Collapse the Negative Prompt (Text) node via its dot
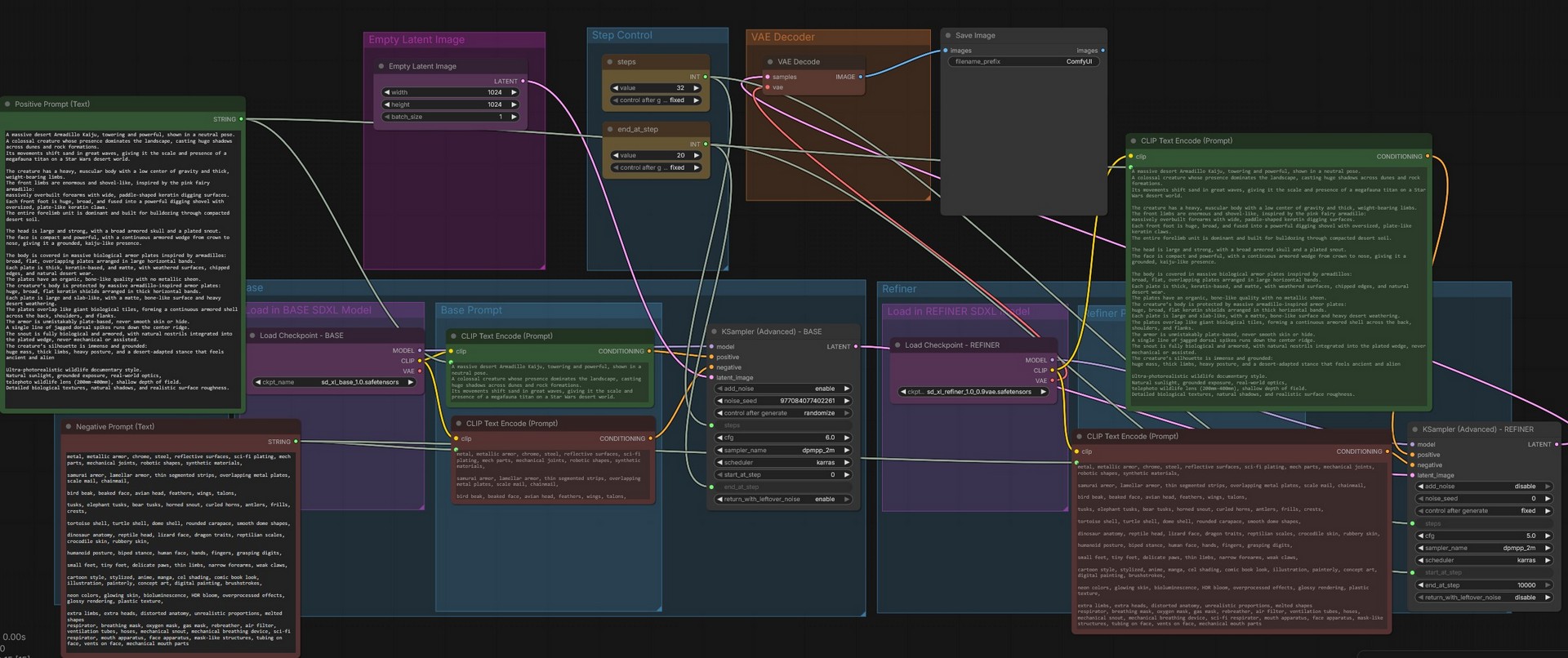The image size is (1568, 658). click(x=69, y=427)
